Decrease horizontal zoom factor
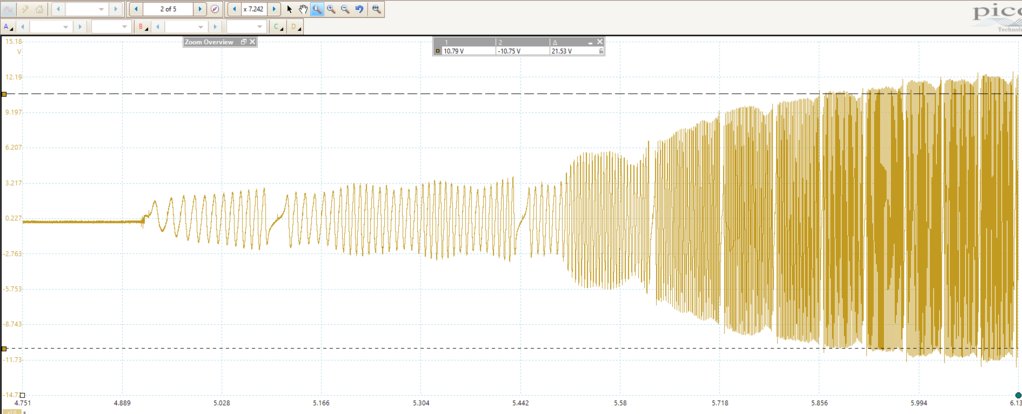 (x=235, y=9)
